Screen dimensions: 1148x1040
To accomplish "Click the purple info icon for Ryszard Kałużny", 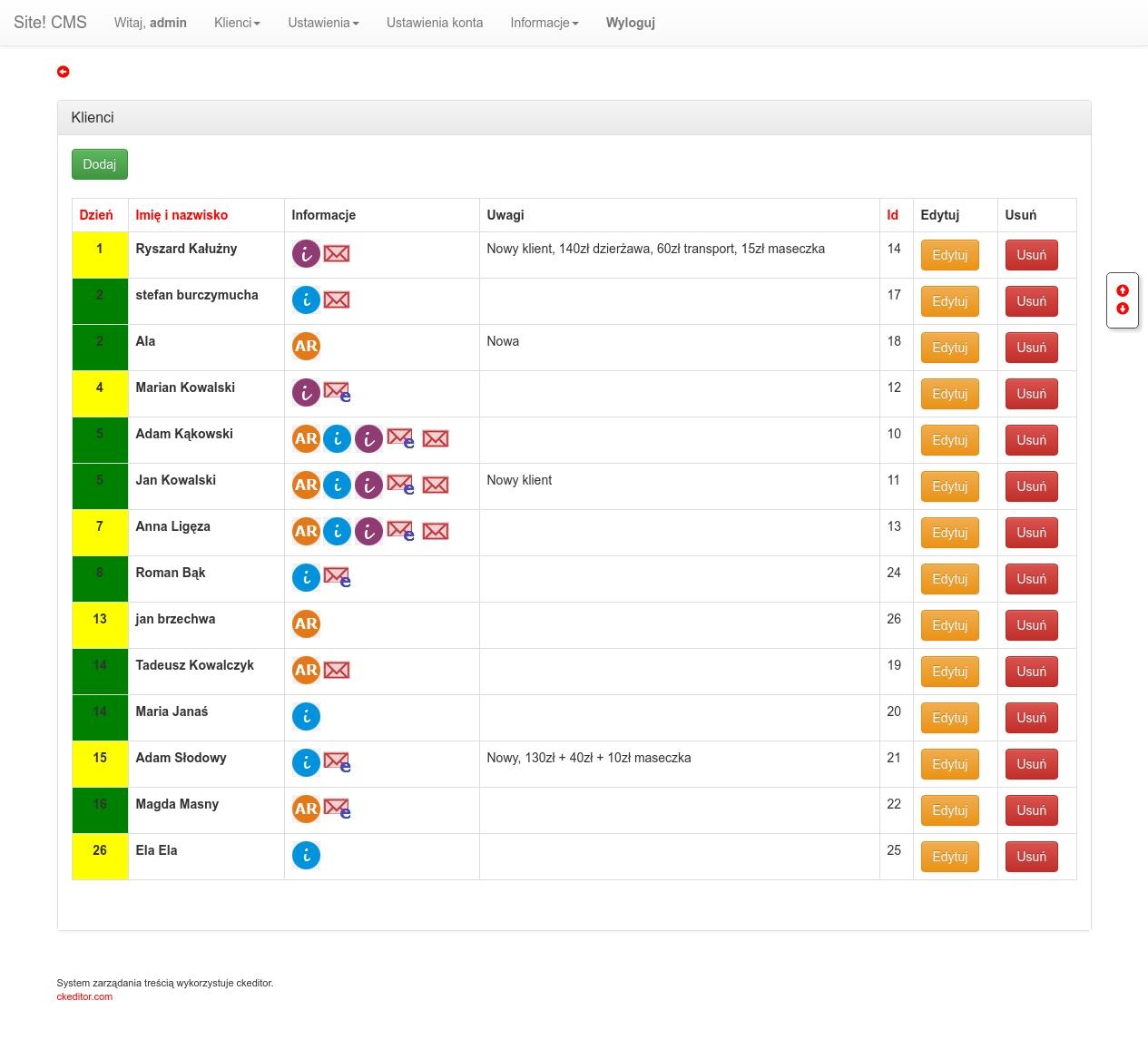I will point(306,254).
